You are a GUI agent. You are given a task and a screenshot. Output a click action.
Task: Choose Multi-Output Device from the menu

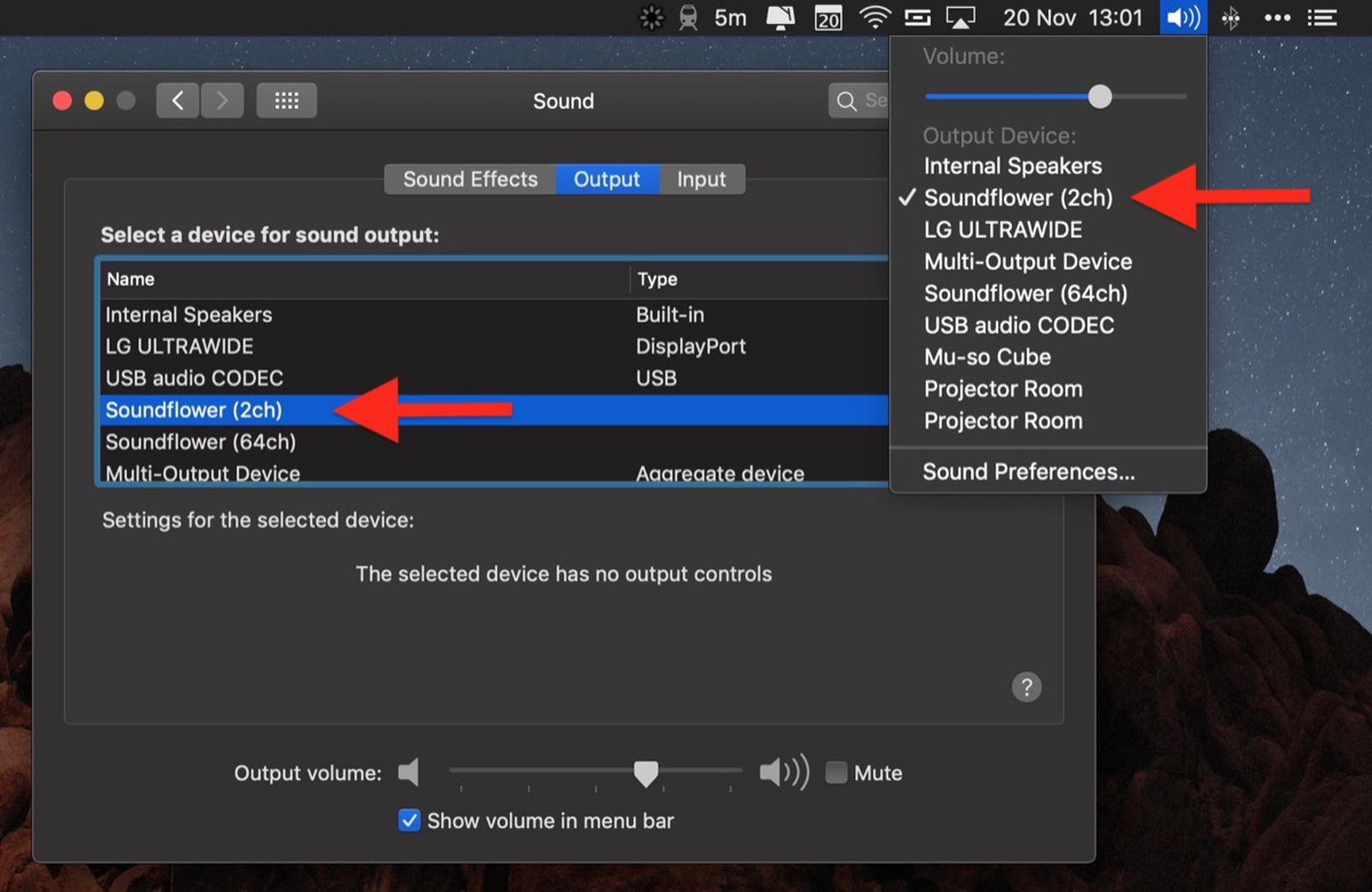(x=1027, y=262)
